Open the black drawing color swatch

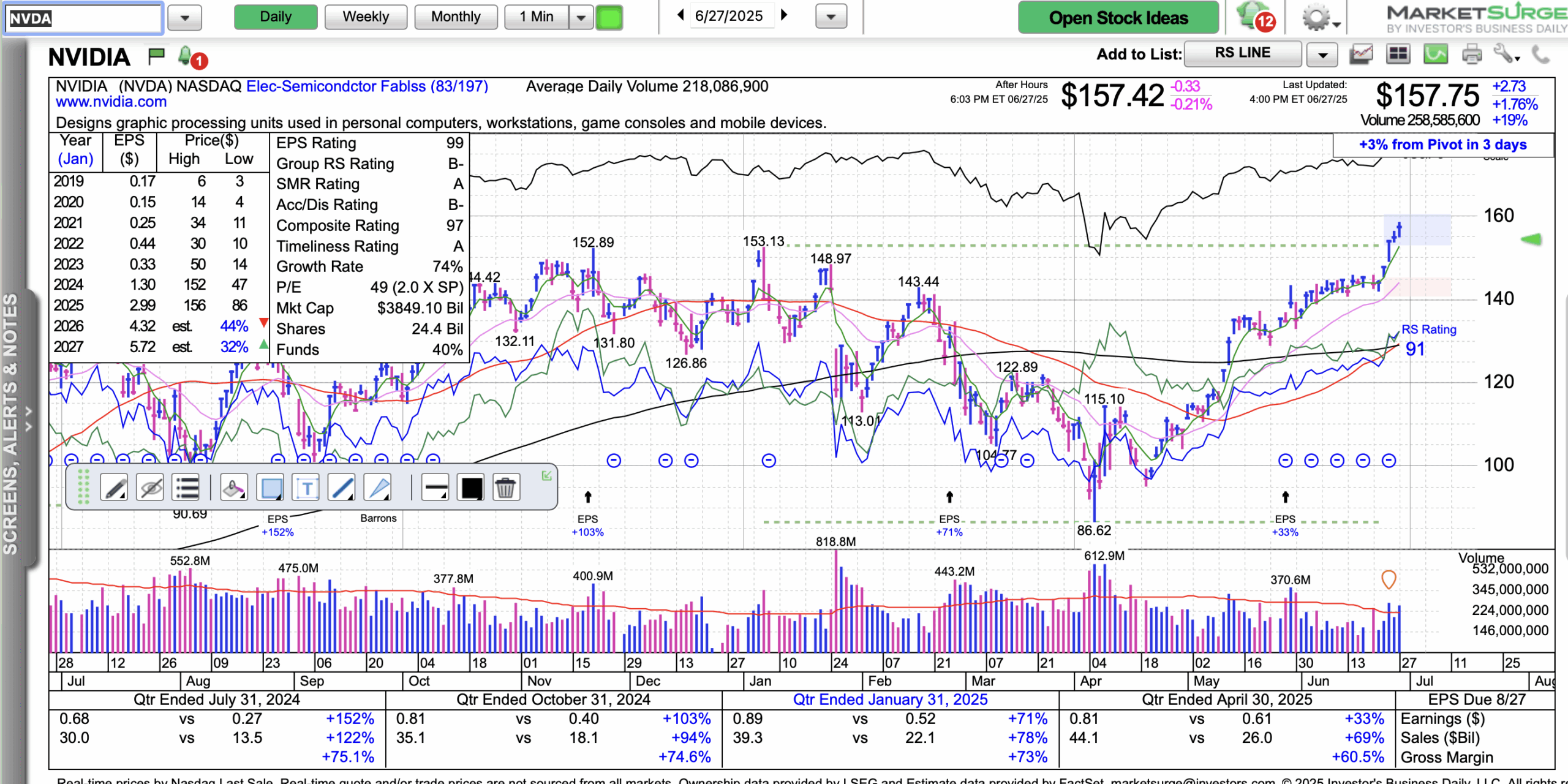click(x=471, y=488)
